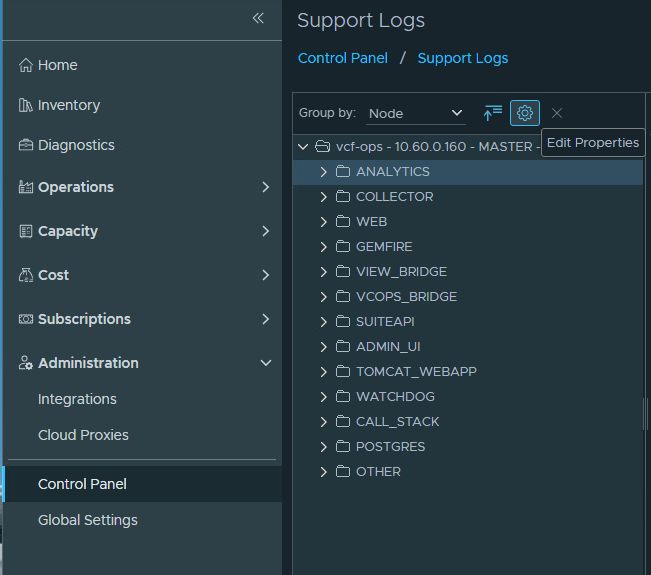Collapse the vcf-ops master node

tap(303, 146)
